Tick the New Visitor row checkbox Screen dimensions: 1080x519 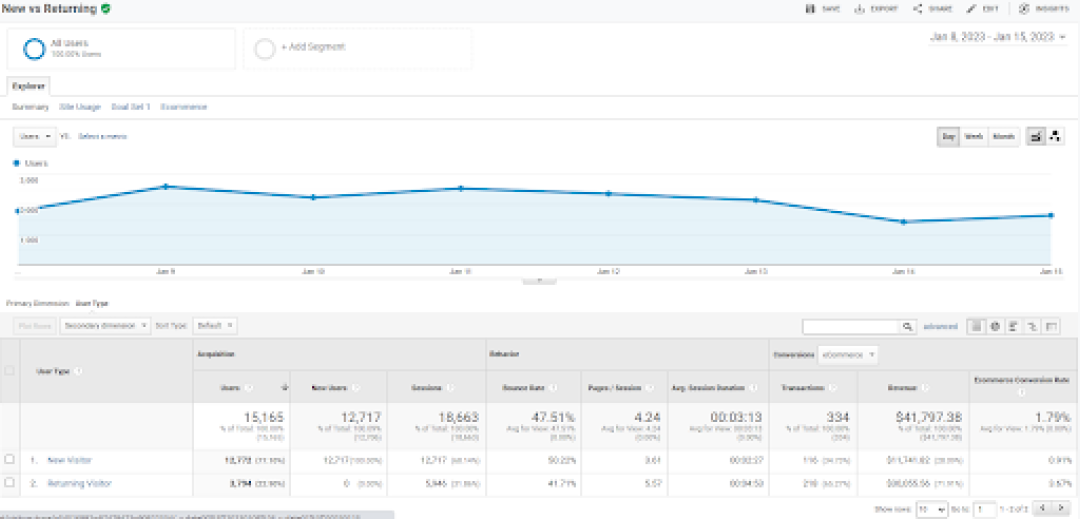(10, 459)
